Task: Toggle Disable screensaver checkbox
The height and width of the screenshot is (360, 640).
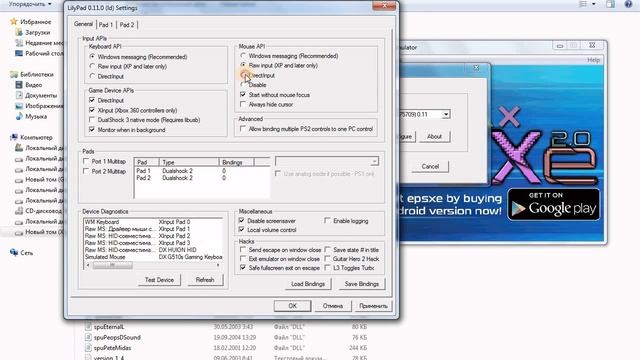Action: pos(242,220)
